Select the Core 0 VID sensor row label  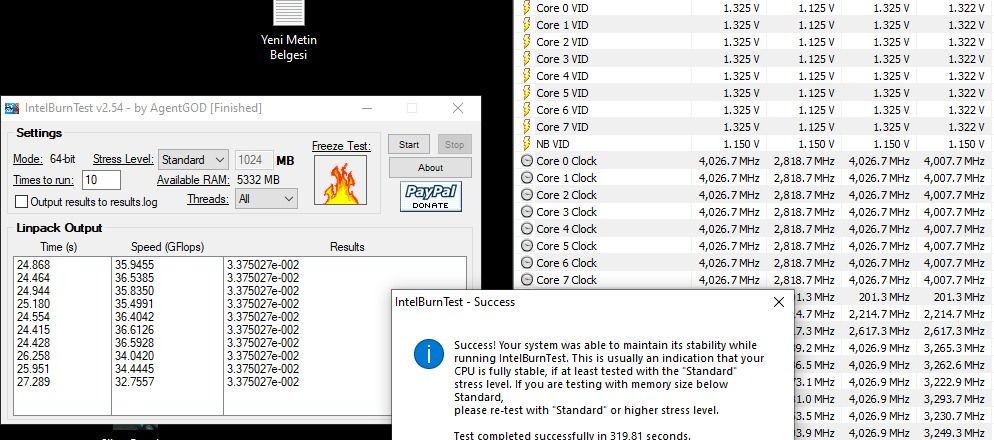coord(562,8)
